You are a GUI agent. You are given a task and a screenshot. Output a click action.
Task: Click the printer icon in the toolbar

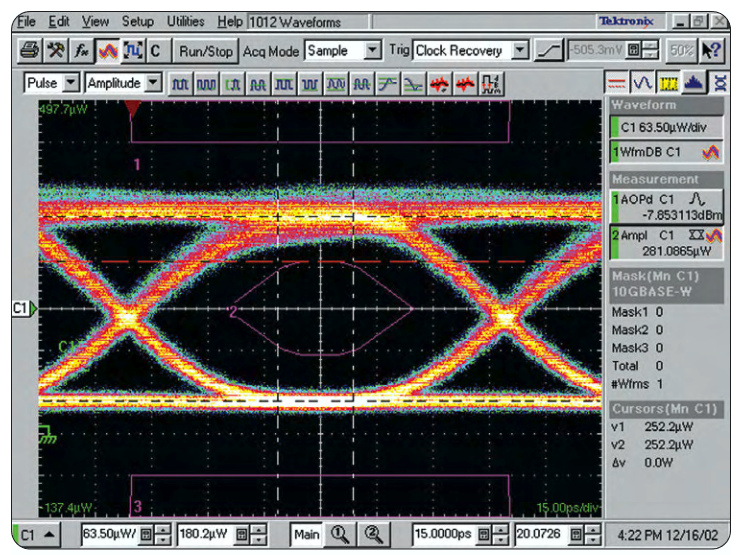click(x=30, y=50)
